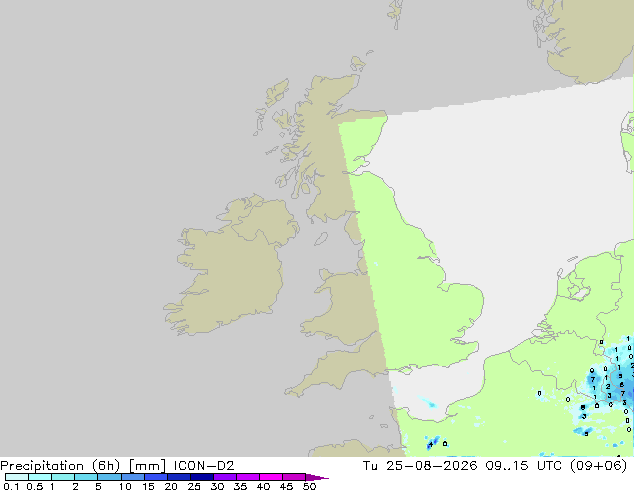The height and width of the screenshot is (490, 634).
Task: Click the '0.5' legend scale label
Action: click(34, 486)
